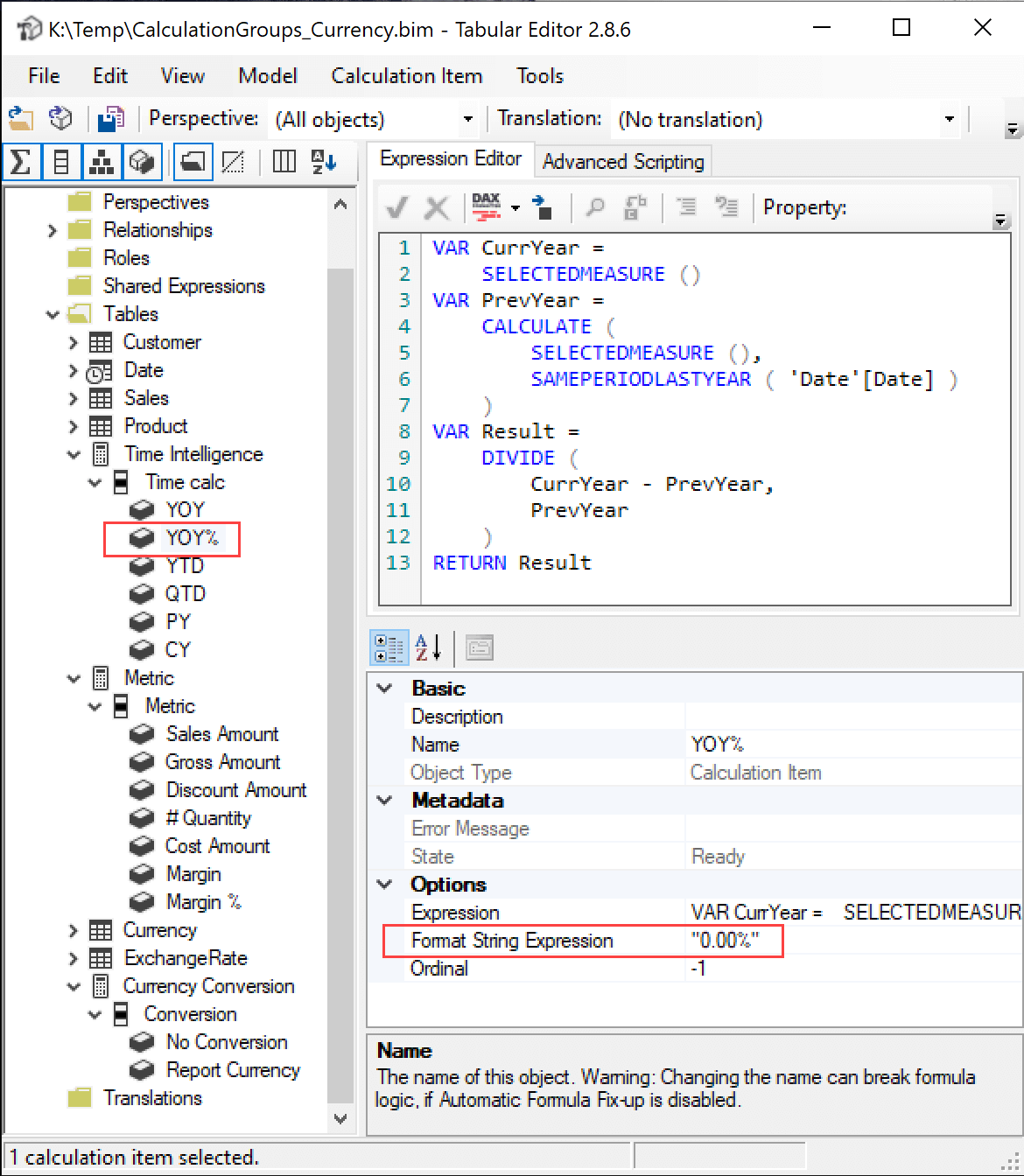This screenshot has width=1024, height=1176.
Task: Select the Perspectives folder
Action: tap(156, 202)
